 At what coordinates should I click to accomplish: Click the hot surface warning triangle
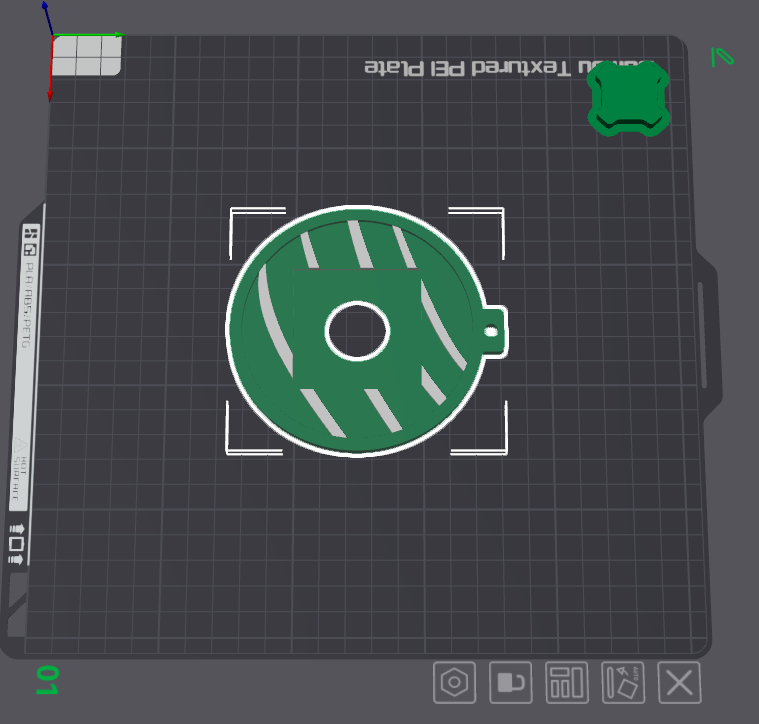pyautogui.click(x=19, y=444)
